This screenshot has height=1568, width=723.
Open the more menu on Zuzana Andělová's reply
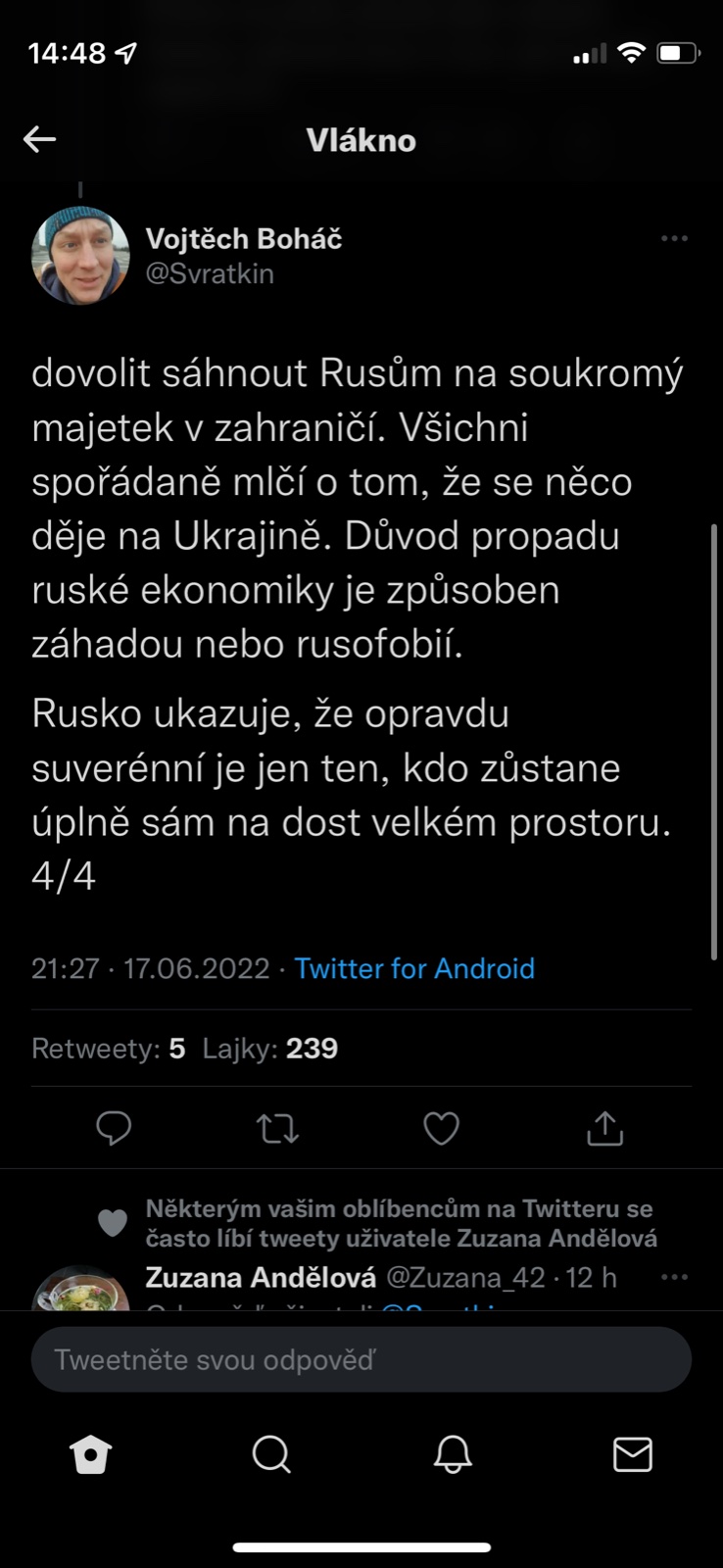pos(674,1277)
